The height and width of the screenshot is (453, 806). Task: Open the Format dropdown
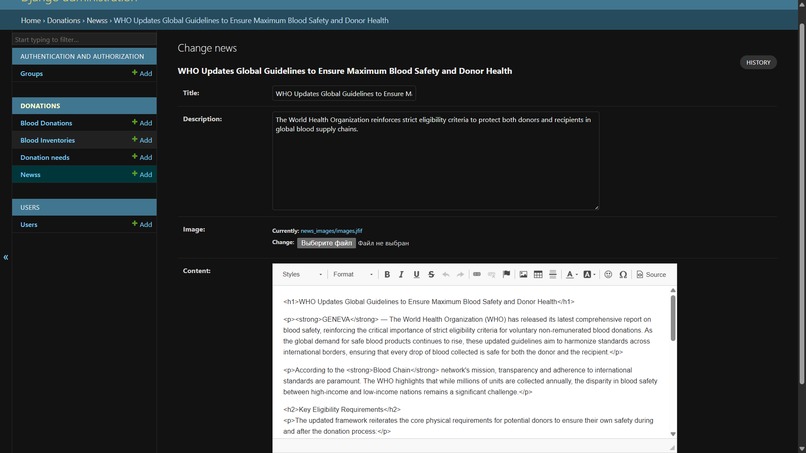(353, 275)
